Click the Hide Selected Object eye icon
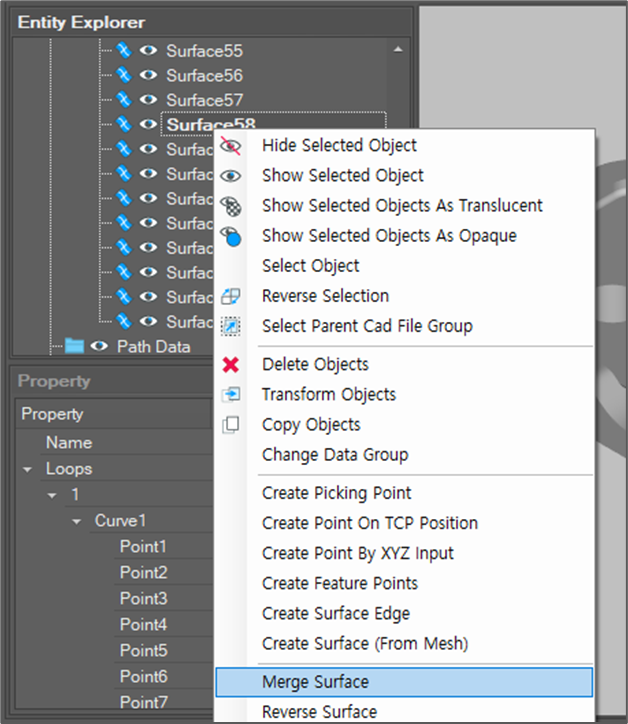 (x=231, y=146)
